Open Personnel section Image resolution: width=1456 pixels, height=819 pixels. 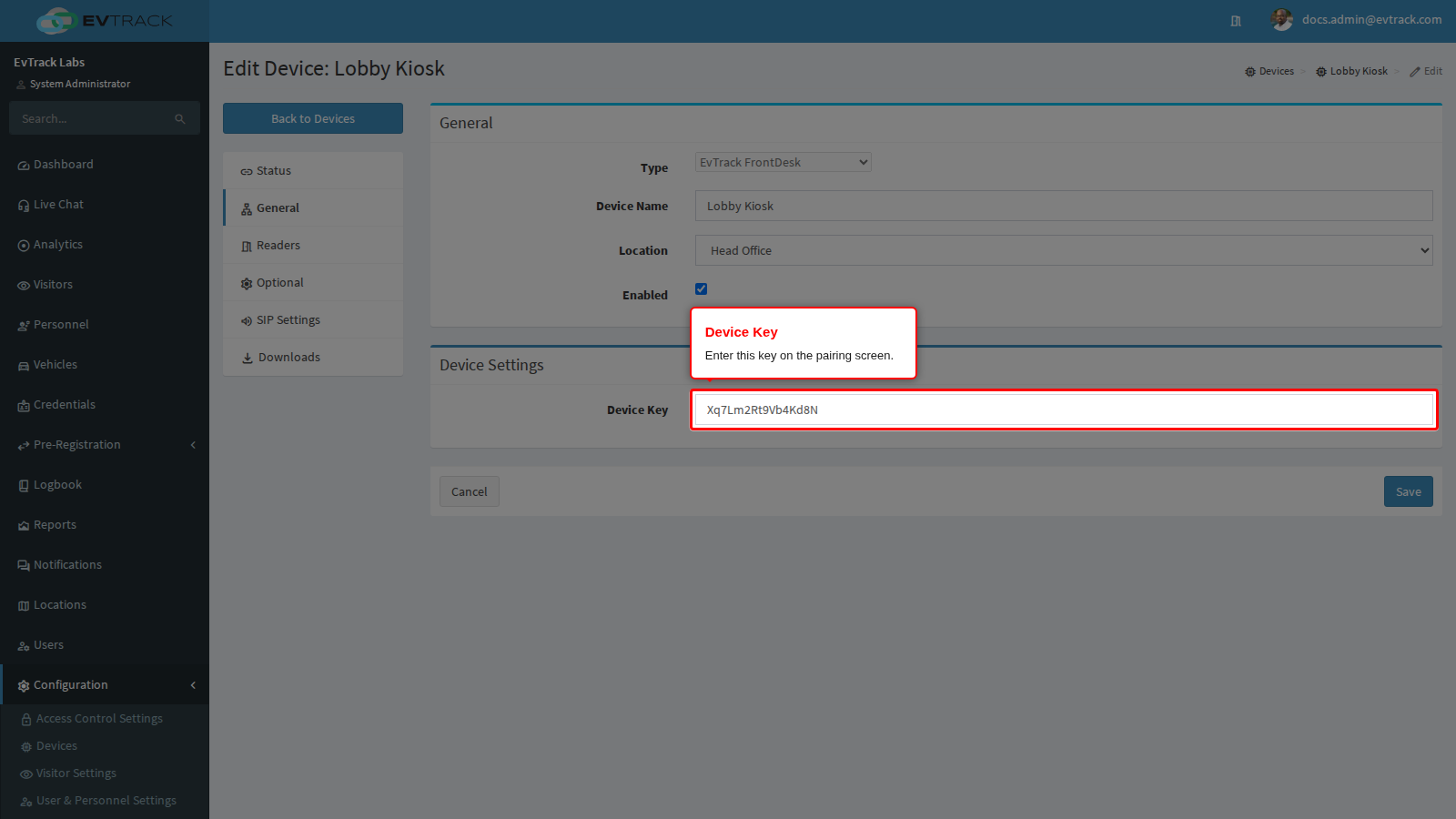tap(105, 325)
